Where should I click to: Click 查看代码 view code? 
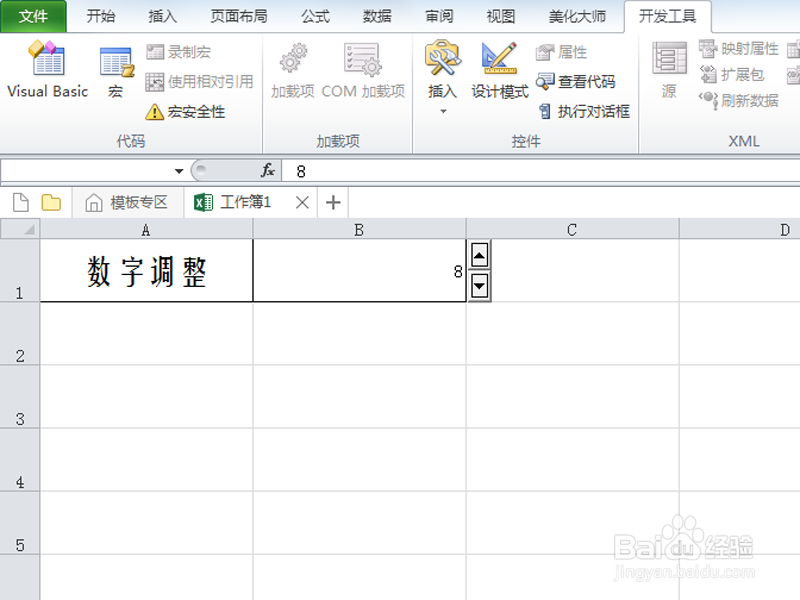[576, 82]
